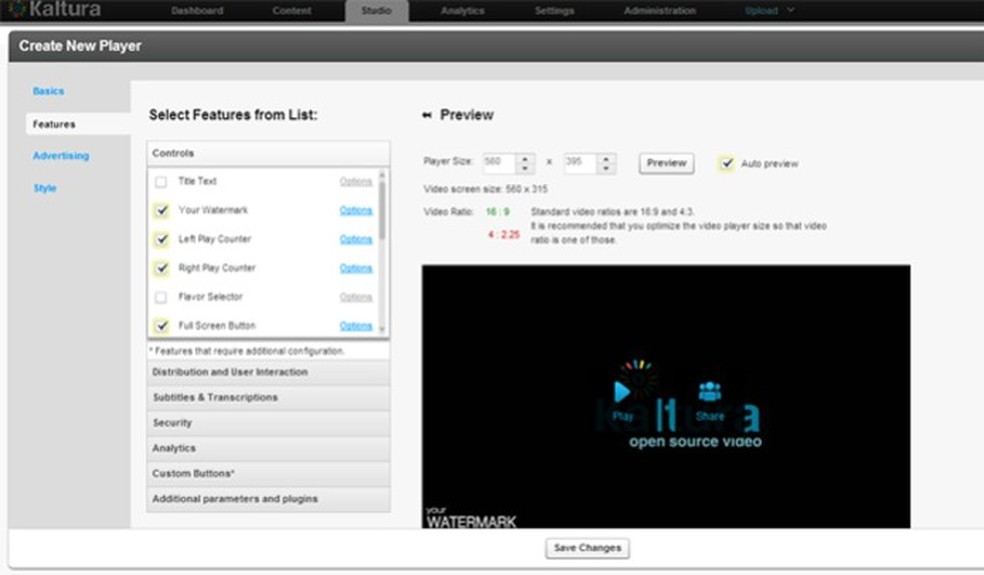The width and height of the screenshot is (984, 575).
Task: Expand the Security section
Action: (268, 423)
